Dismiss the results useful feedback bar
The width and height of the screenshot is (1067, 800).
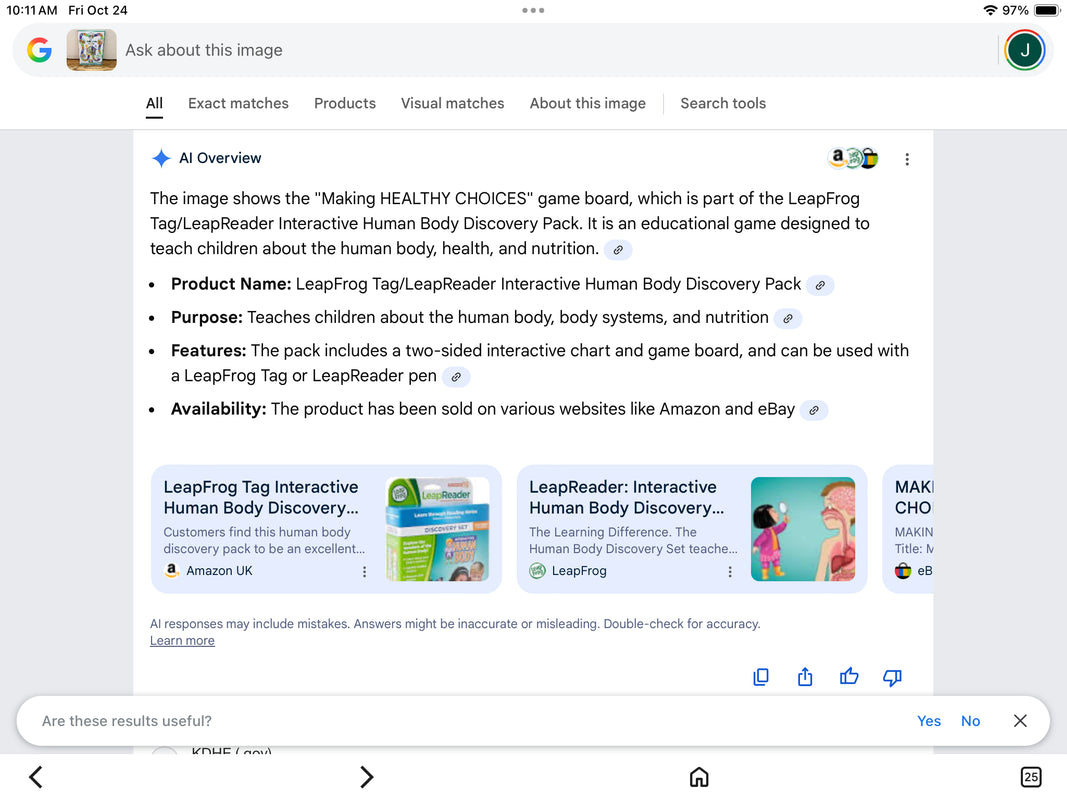tap(1020, 721)
